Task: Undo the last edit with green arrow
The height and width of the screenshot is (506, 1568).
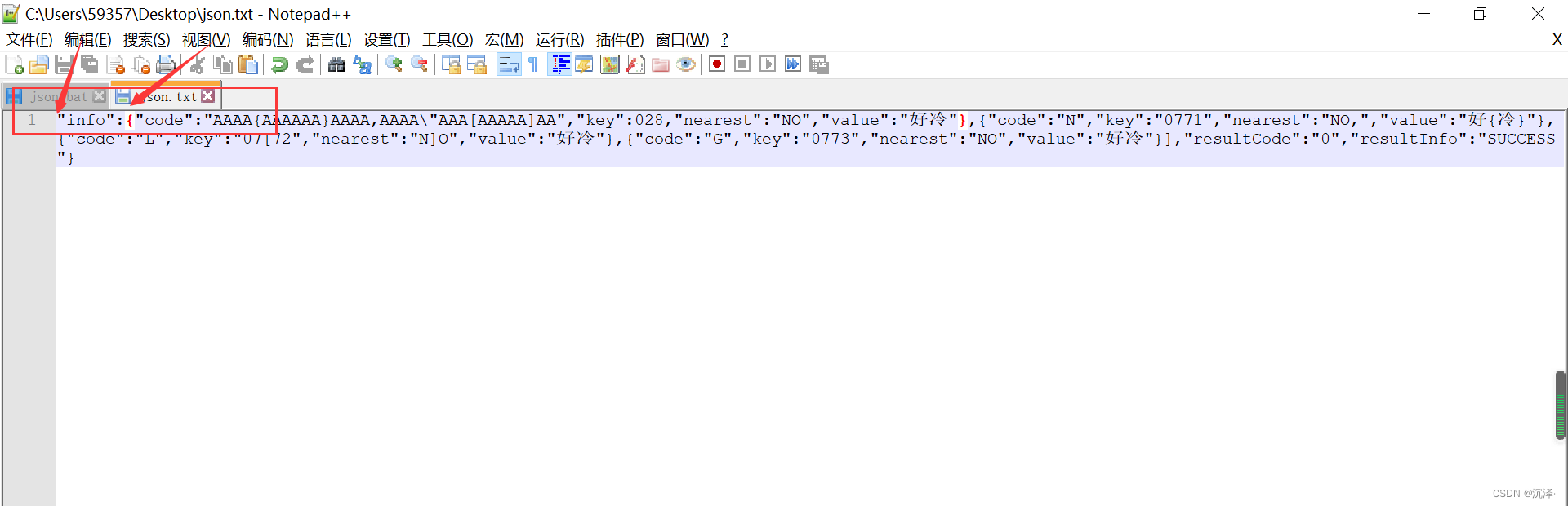Action: (x=279, y=64)
